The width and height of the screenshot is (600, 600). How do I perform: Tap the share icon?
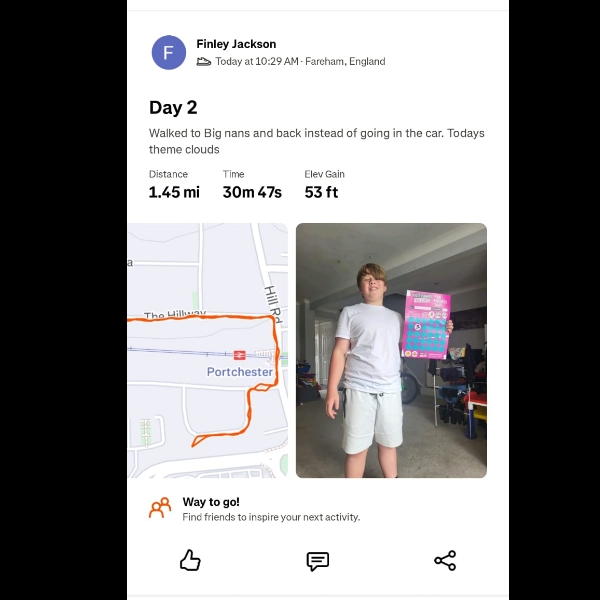pos(445,561)
